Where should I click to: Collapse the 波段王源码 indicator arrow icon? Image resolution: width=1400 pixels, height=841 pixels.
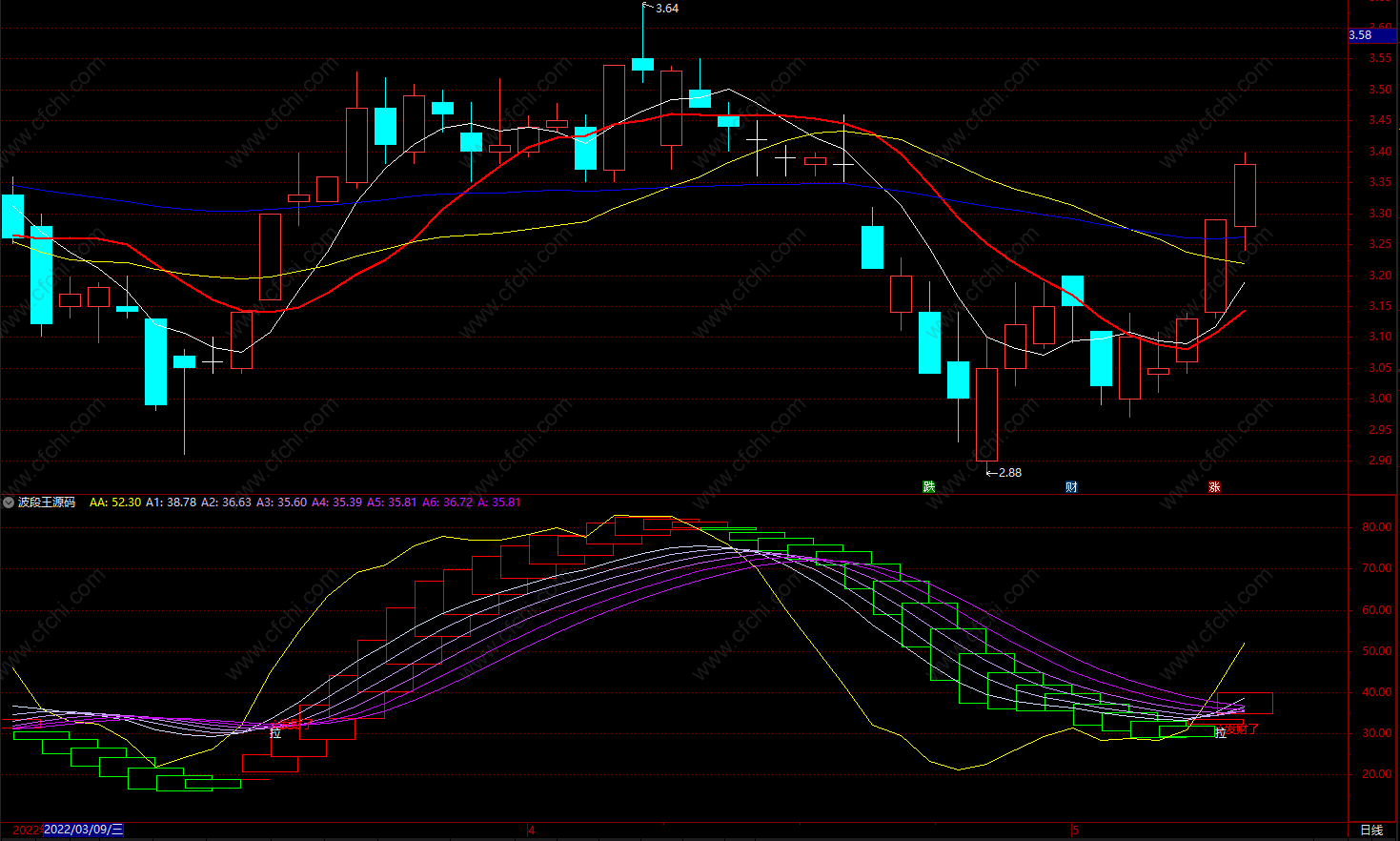[x=9, y=503]
